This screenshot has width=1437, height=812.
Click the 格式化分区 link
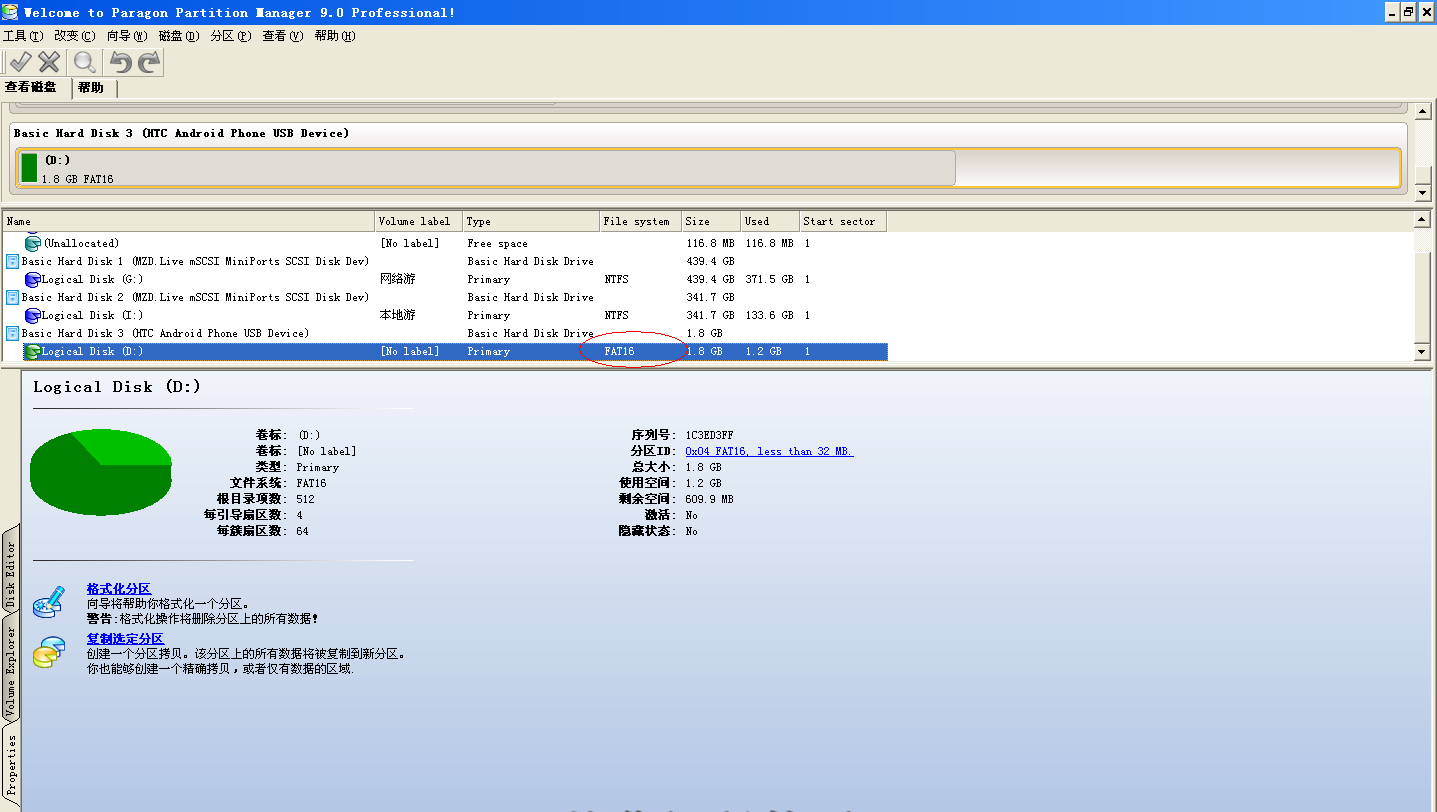(118, 589)
